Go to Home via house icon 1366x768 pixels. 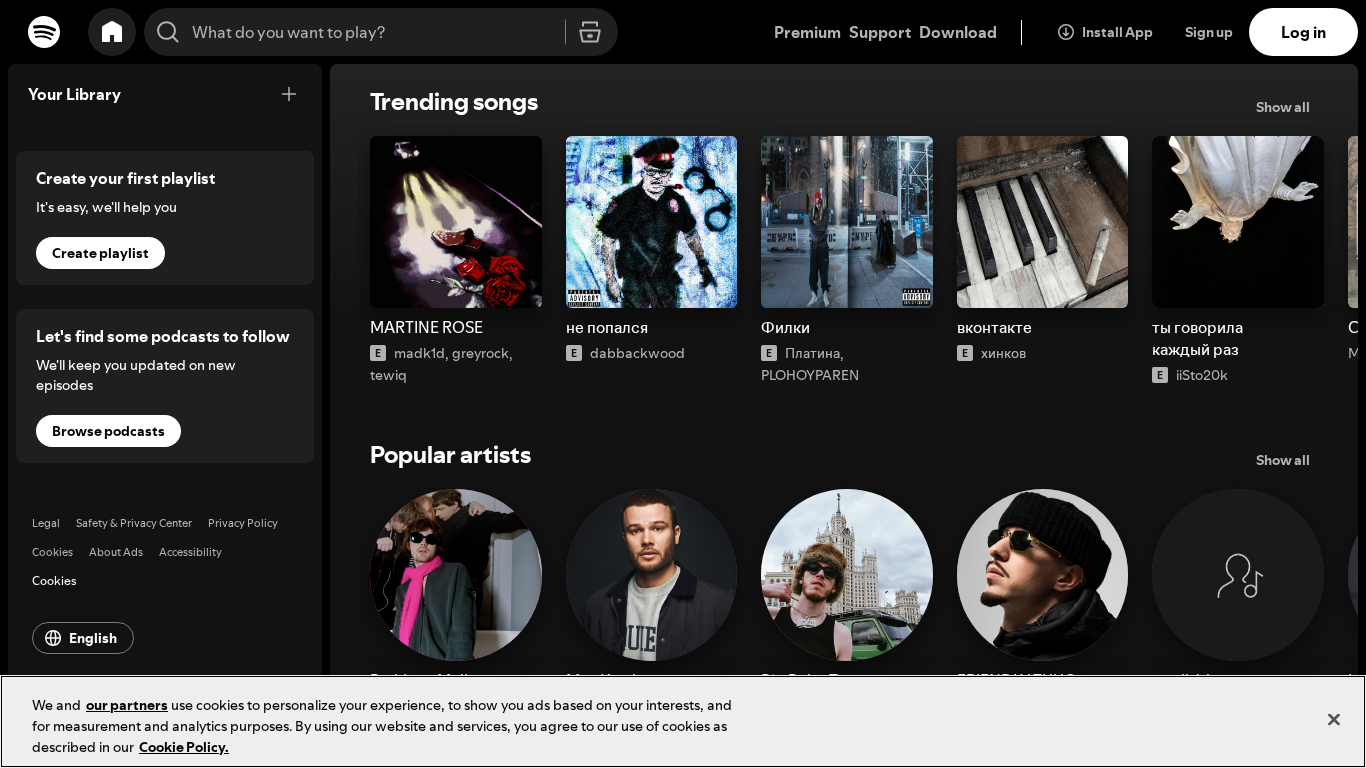tap(112, 32)
